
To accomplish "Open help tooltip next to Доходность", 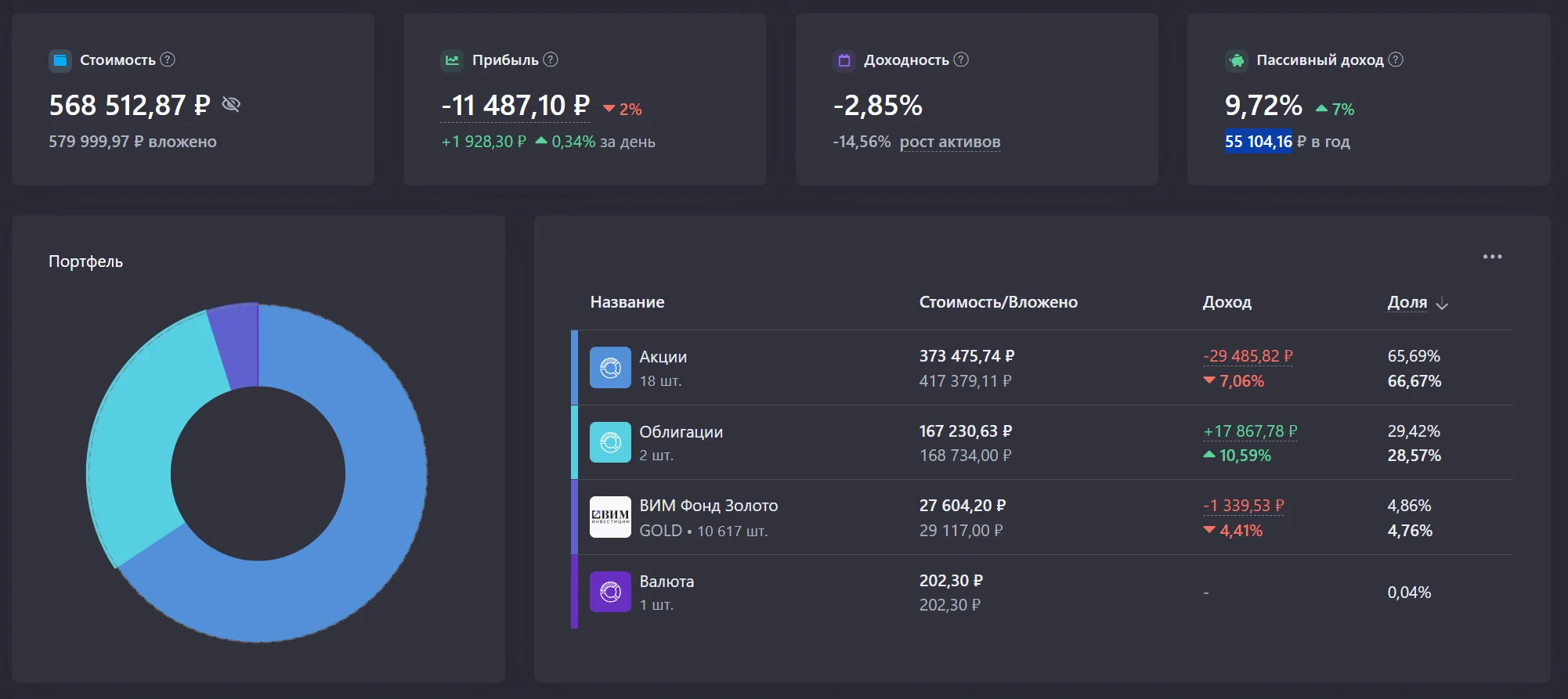I will [x=961, y=59].
